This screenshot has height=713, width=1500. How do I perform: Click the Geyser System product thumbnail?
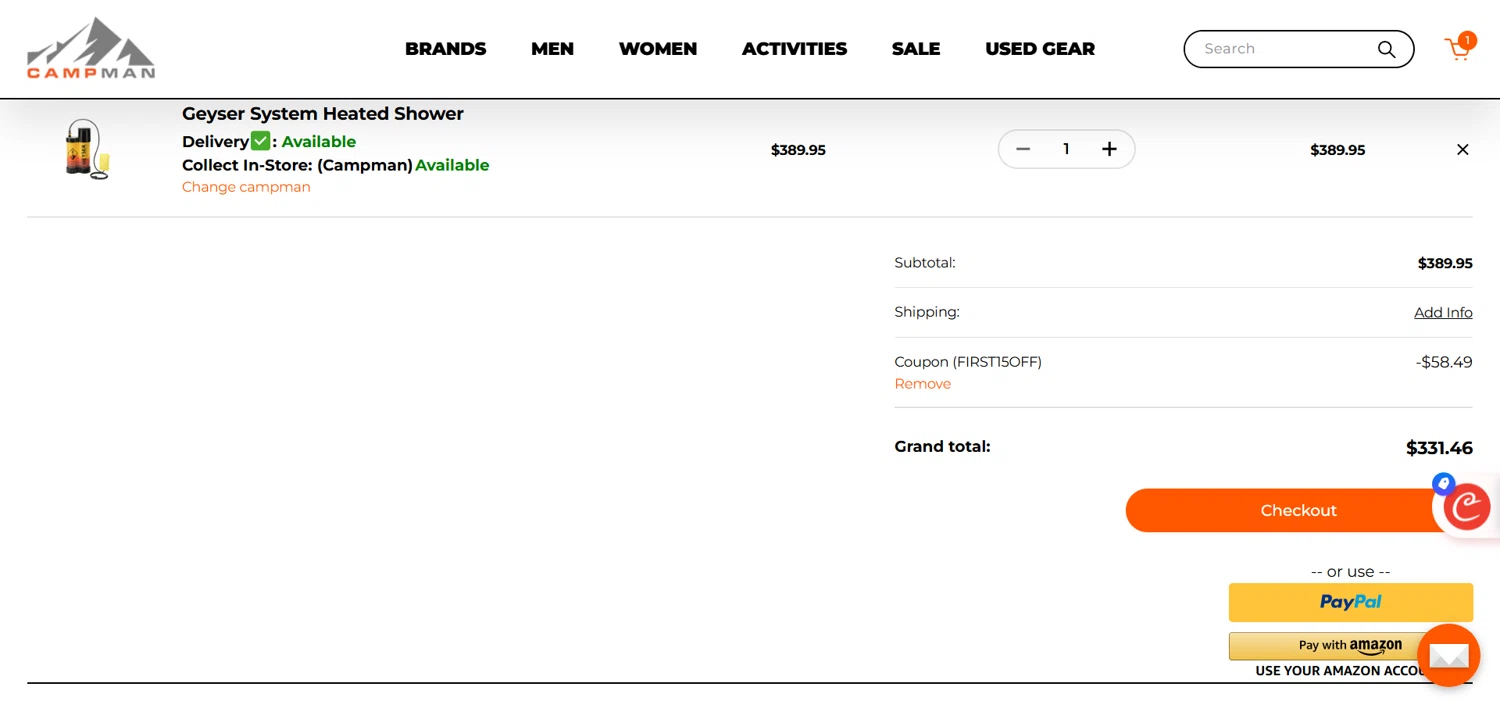pyautogui.click(x=87, y=149)
